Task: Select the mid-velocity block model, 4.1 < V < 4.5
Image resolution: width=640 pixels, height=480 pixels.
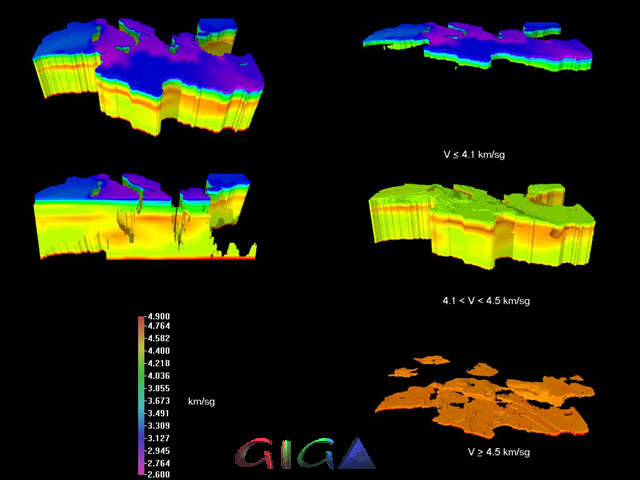Action: click(x=482, y=226)
